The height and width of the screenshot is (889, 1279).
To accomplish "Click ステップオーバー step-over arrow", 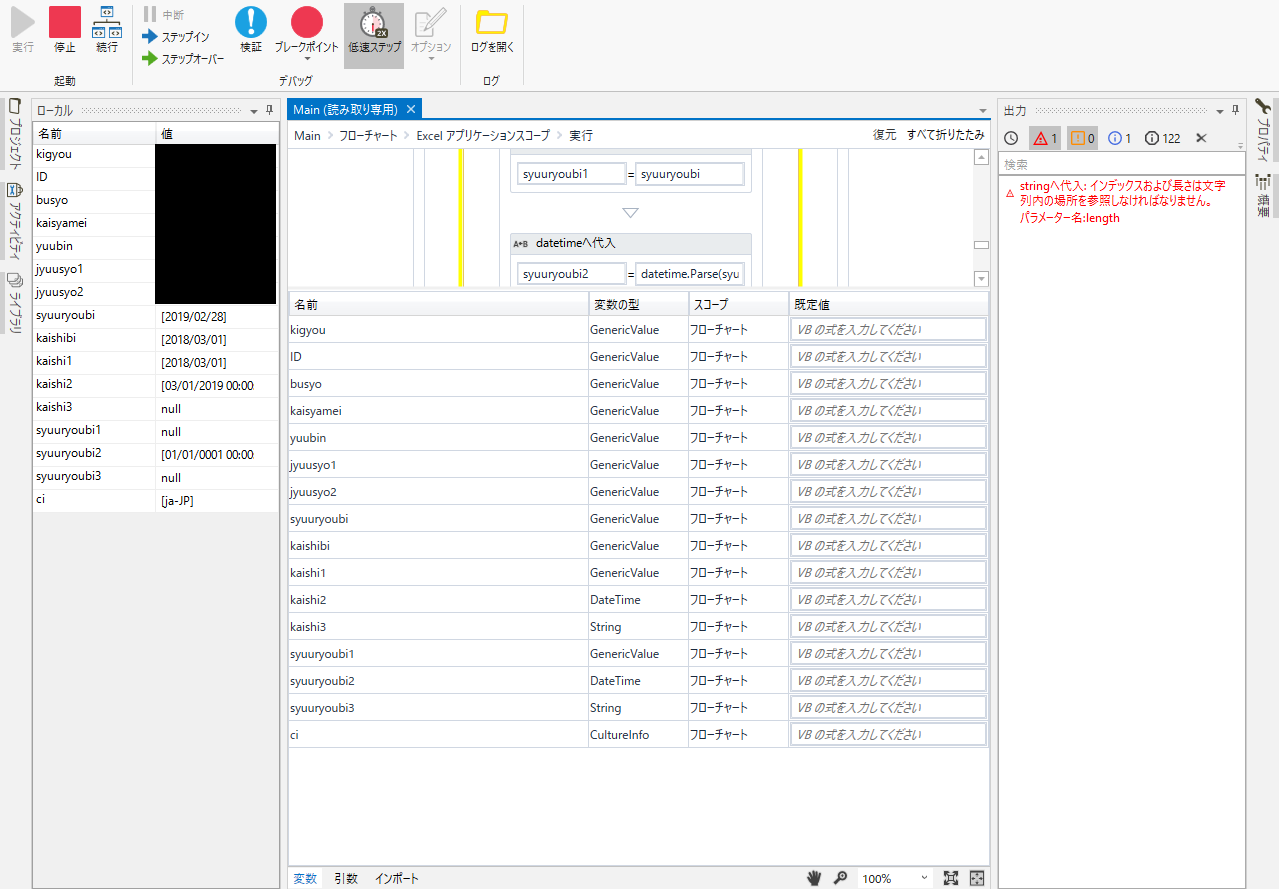I will [183, 59].
